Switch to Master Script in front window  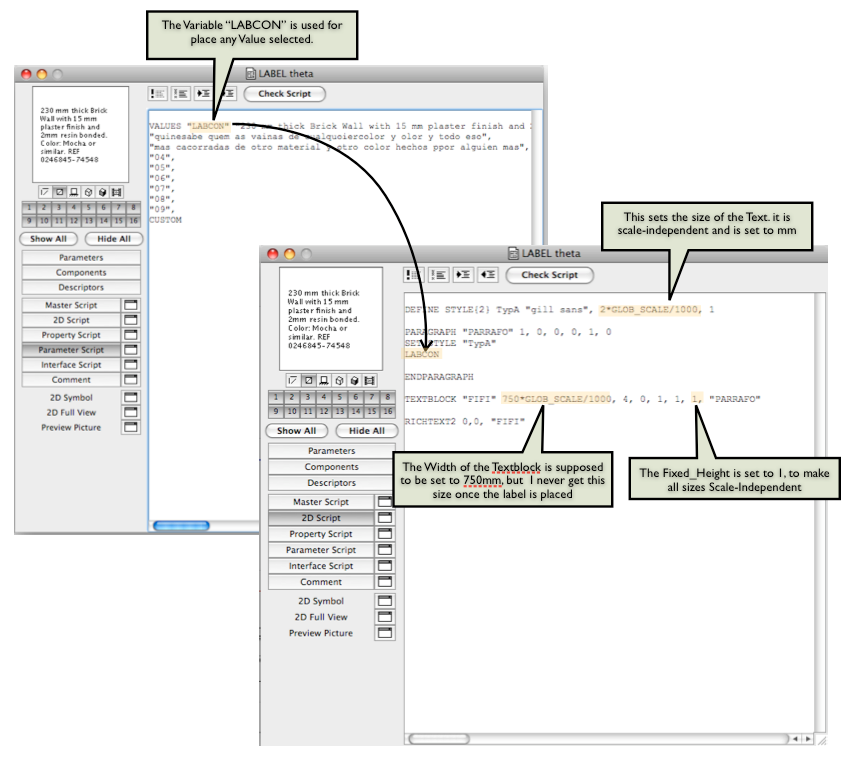click(x=321, y=502)
